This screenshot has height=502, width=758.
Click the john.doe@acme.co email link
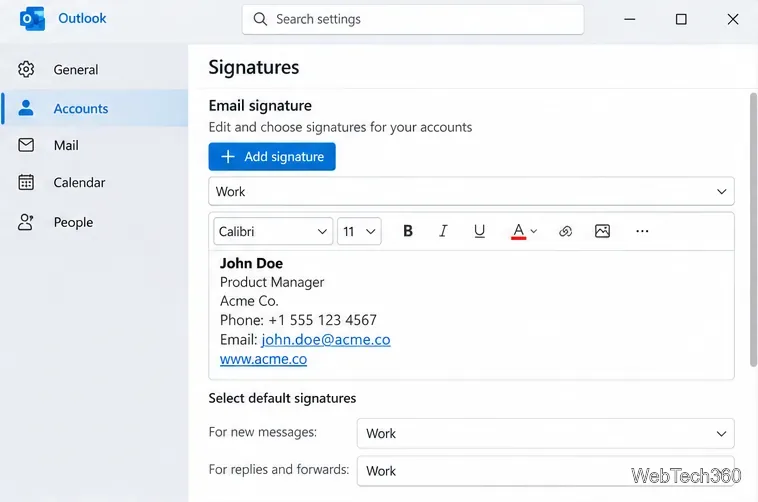click(x=326, y=340)
